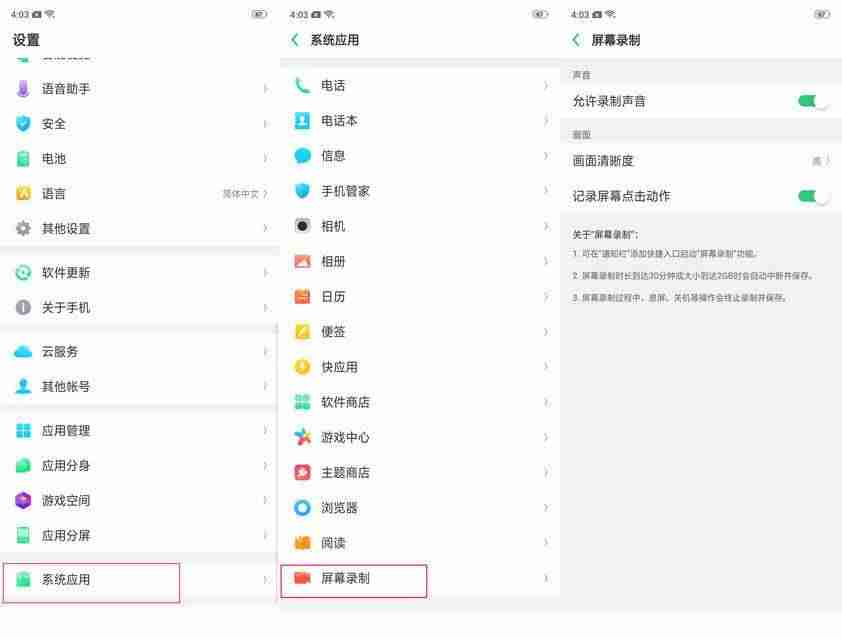Toggle the 允许录制声音 switch
The height and width of the screenshot is (639, 842).
(813, 101)
